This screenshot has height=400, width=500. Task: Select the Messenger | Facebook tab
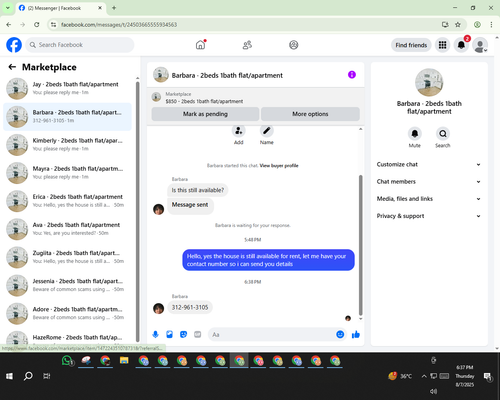61,8
